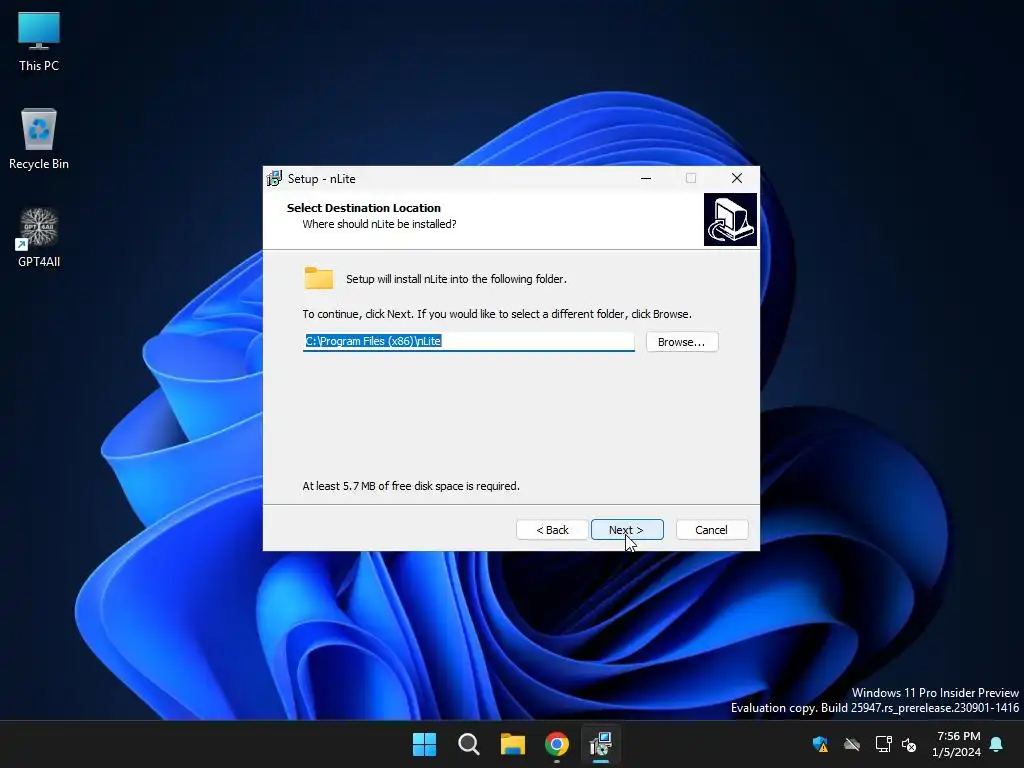Open Google Chrome from taskbar
Screen dimensions: 1024x768
tap(557, 744)
